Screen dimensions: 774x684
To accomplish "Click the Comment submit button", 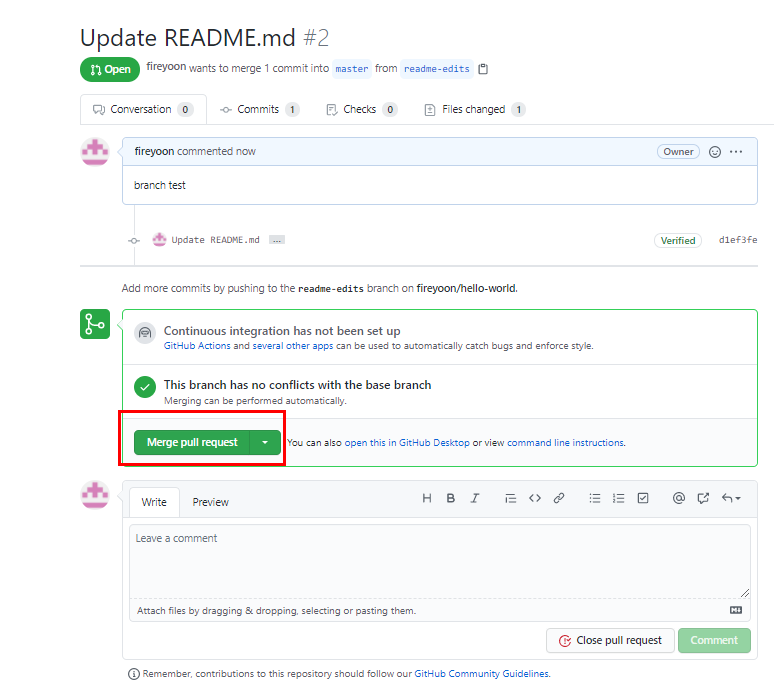I will click(x=714, y=640).
